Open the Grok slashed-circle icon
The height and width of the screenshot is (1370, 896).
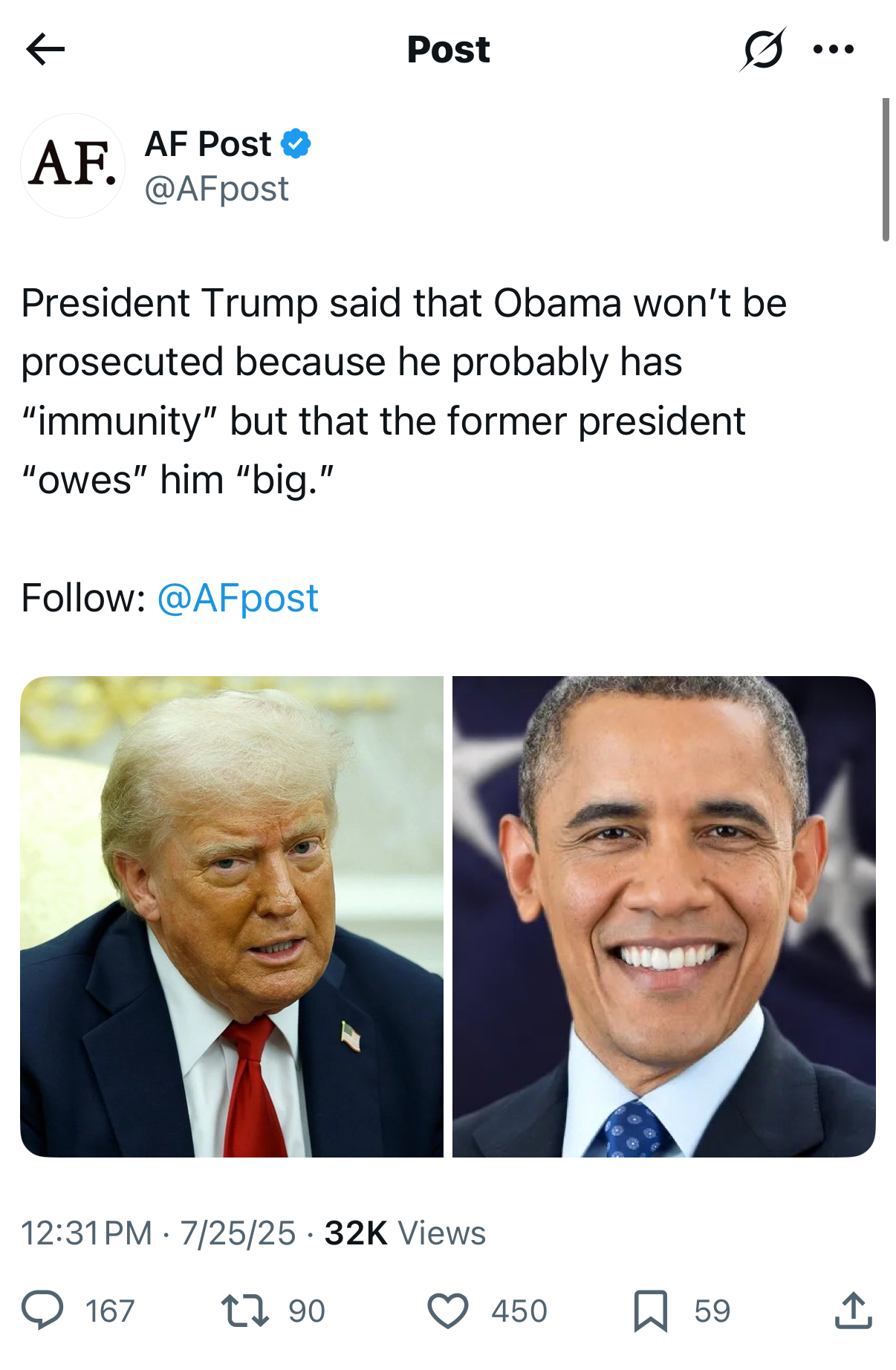(x=763, y=50)
